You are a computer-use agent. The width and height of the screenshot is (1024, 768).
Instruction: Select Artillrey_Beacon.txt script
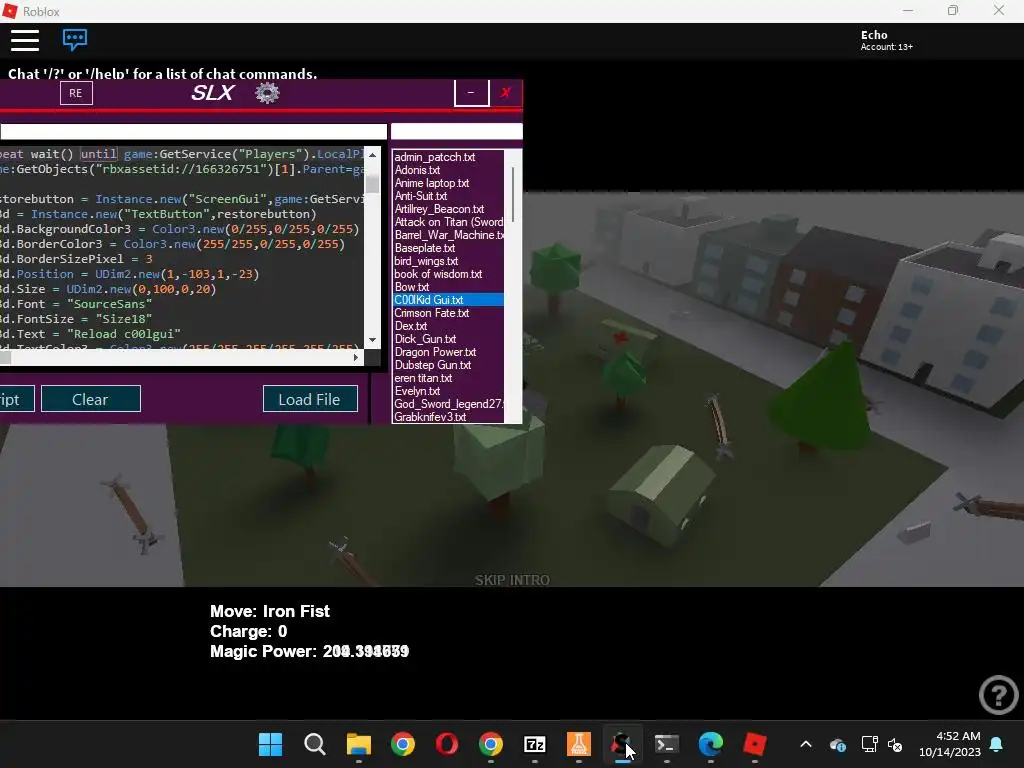pyautogui.click(x=448, y=210)
